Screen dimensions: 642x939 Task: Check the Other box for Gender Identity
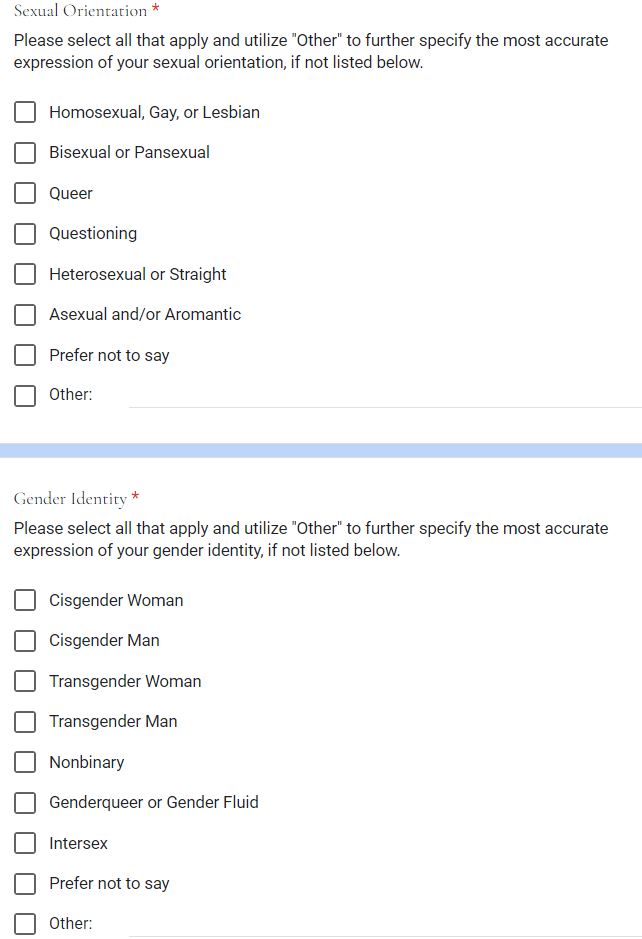pyautogui.click(x=25, y=923)
